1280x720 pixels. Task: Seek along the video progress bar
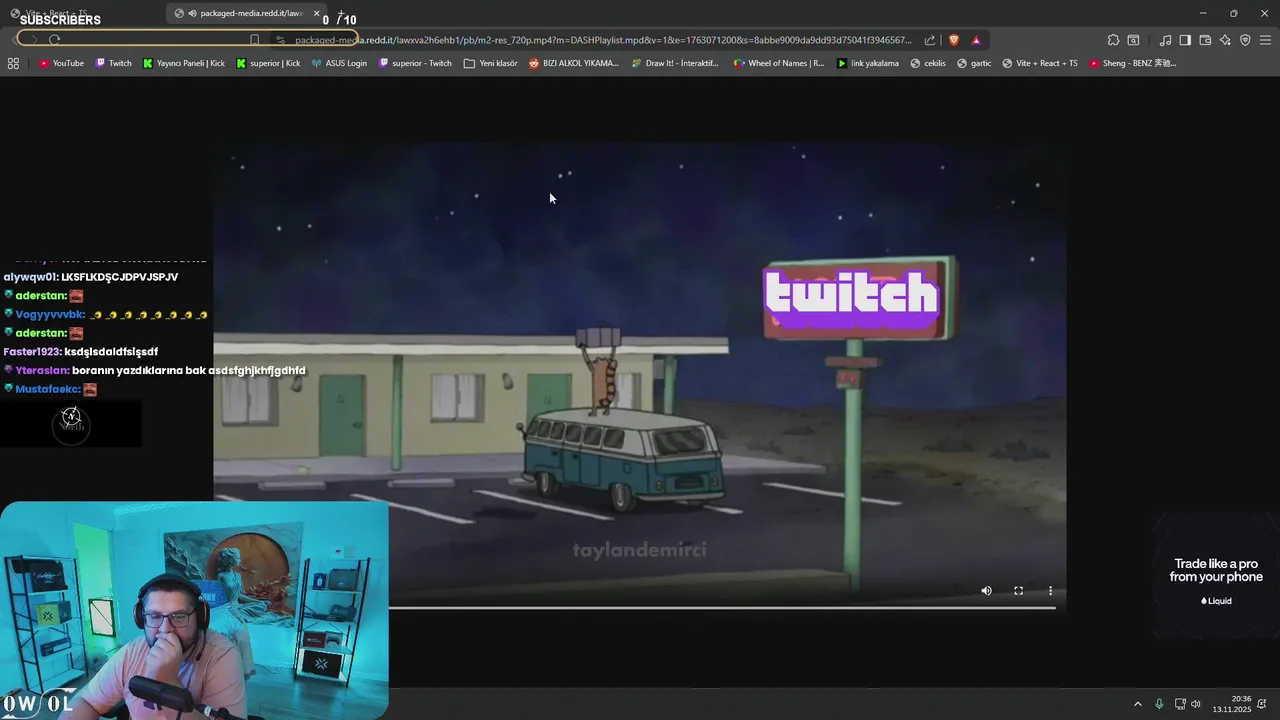click(x=722, y=607)
